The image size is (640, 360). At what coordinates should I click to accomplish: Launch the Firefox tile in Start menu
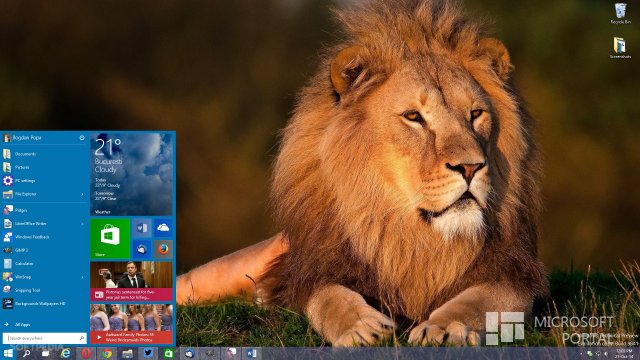tap(163, 249)
